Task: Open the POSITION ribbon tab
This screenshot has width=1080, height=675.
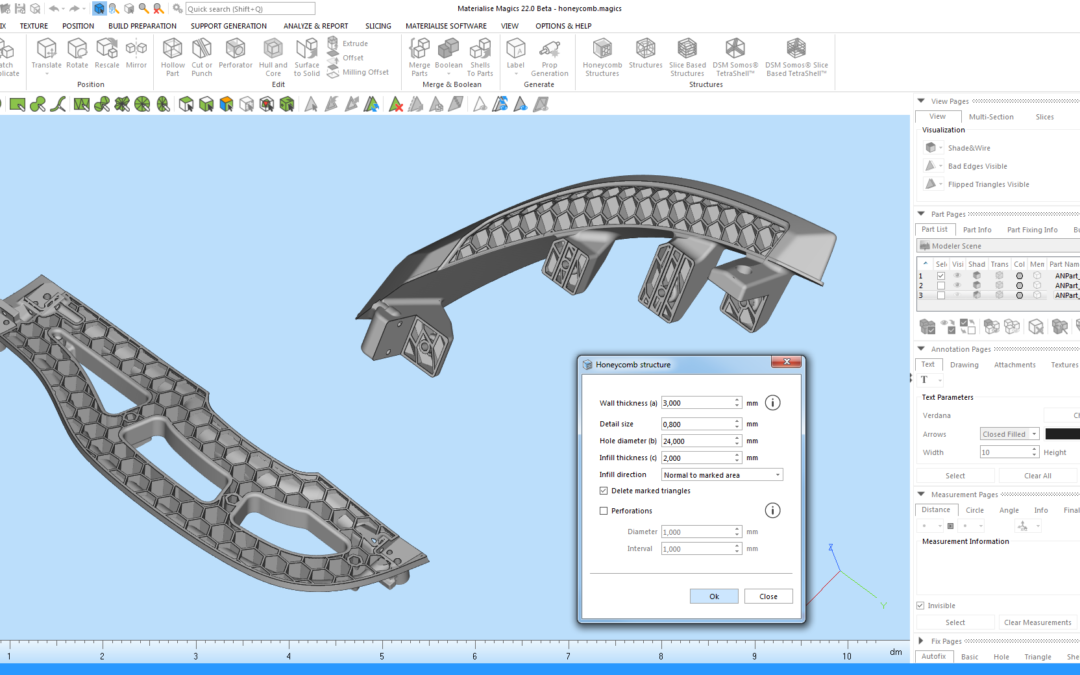Action: click(78, 26)
